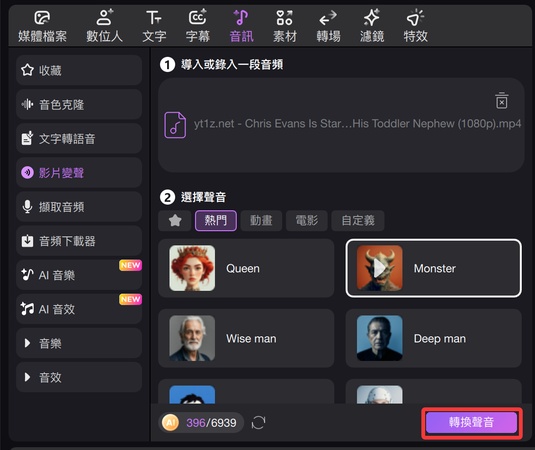Select 影片變聲 voice changer

pos(79,173)
